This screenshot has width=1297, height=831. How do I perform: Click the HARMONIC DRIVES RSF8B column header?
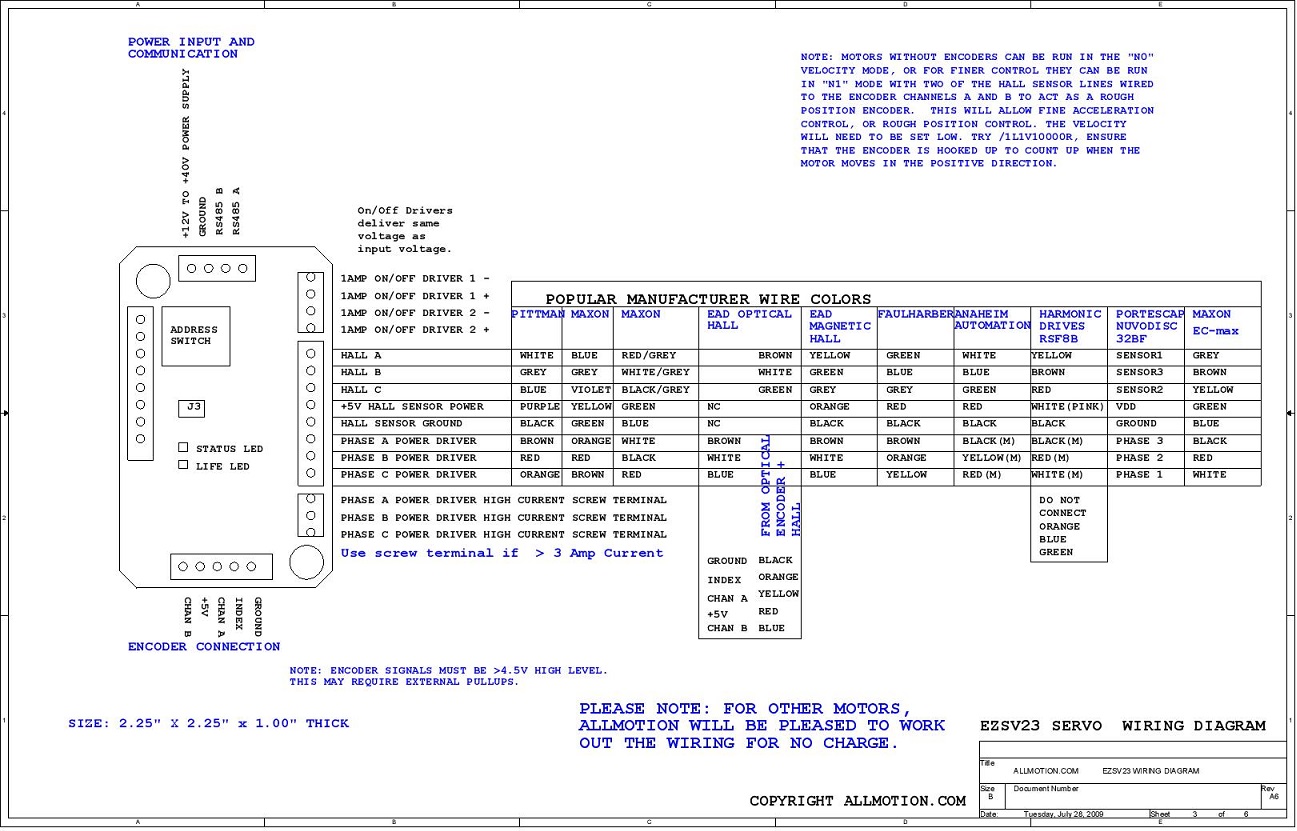pos(1070,327)
